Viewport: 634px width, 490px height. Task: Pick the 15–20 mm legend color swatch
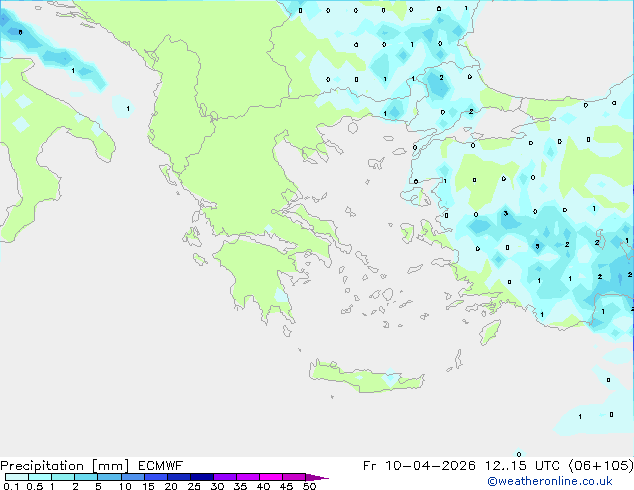click(x=156, y=477)
